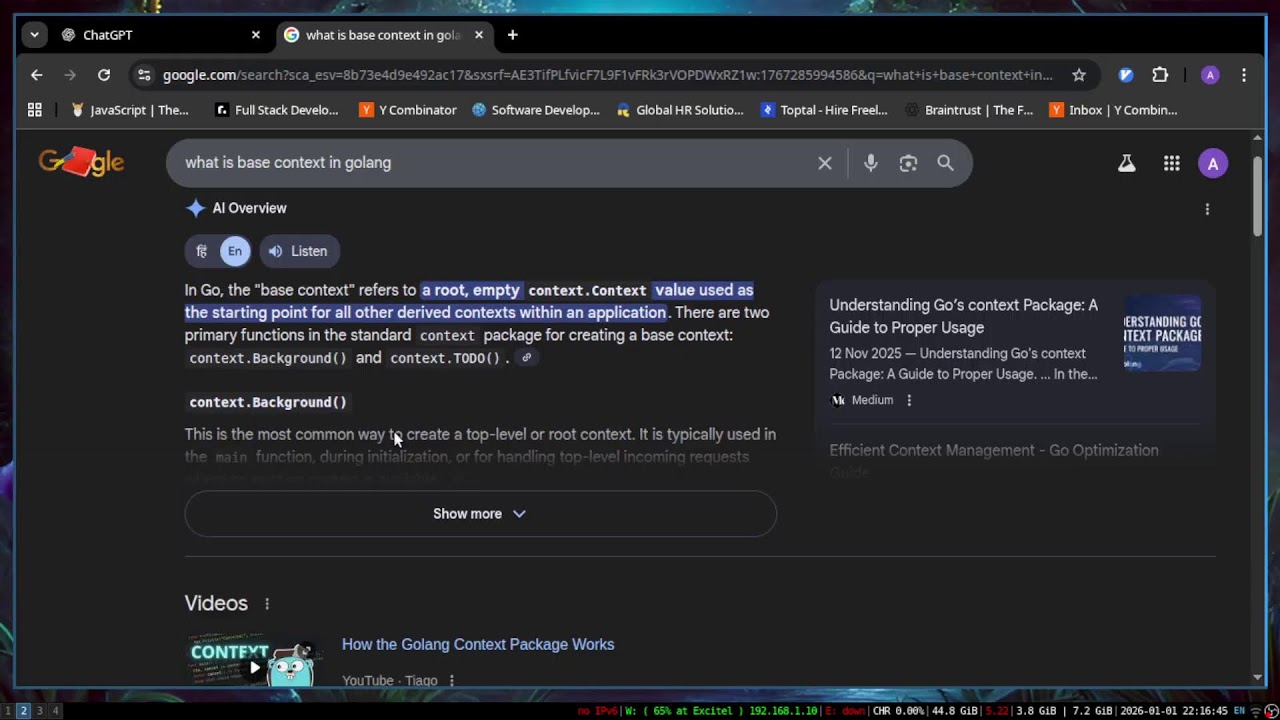Click the page vertical scrollbar
The image size is (1280, 720).
[1258, 196]
